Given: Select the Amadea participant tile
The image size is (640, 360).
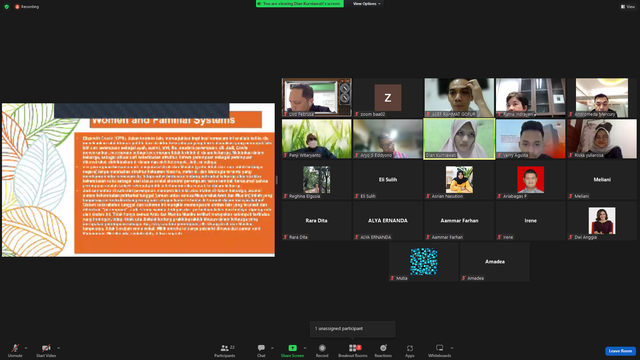Looking at the screenshot, I should [x=495, y=262].
